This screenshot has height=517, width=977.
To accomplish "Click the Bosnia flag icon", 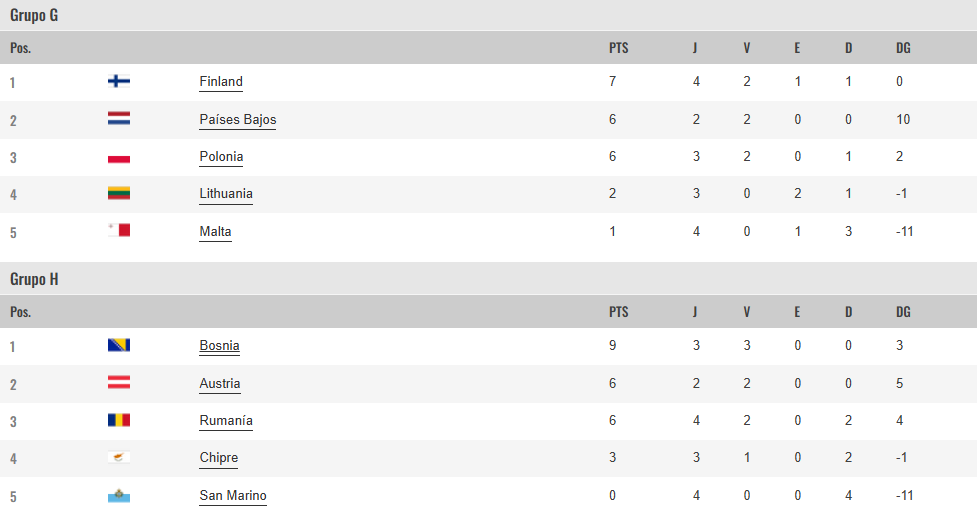I will [119, 345].
